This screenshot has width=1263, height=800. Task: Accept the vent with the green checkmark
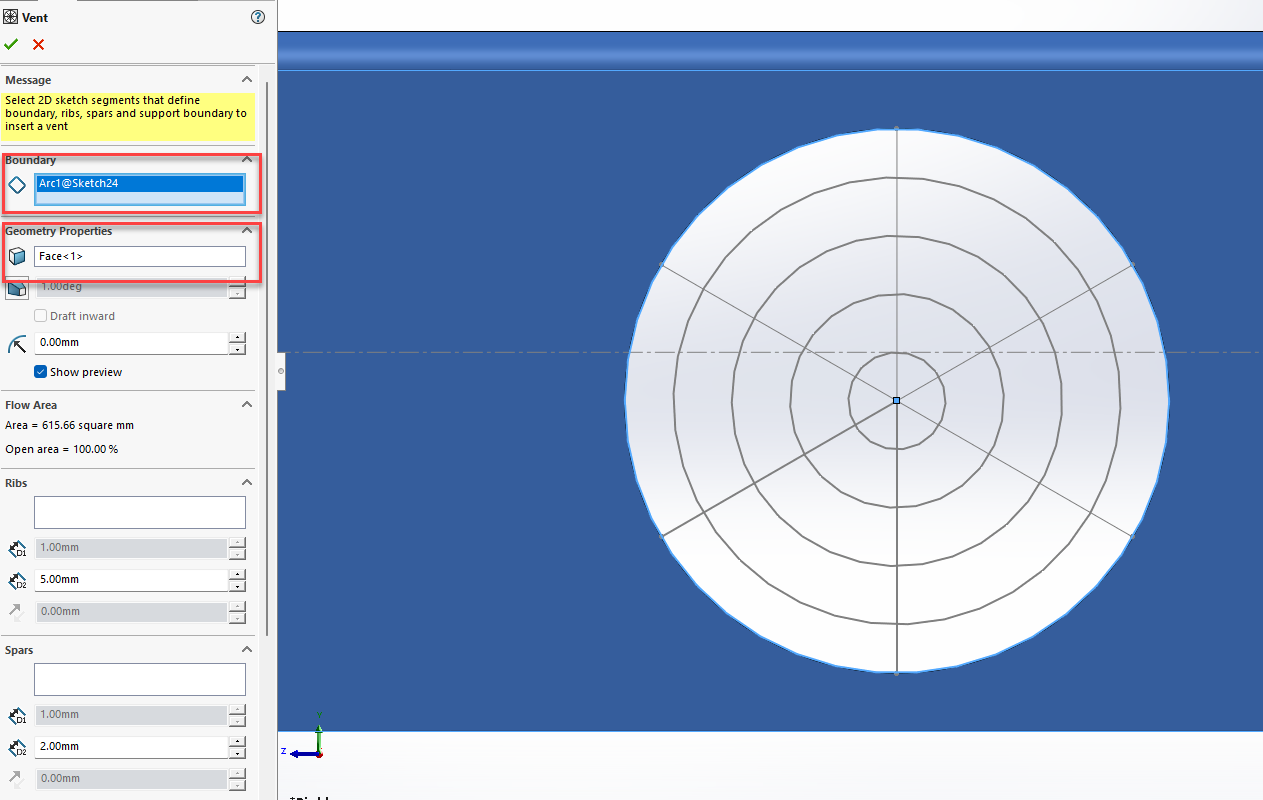tap(11, 44)
